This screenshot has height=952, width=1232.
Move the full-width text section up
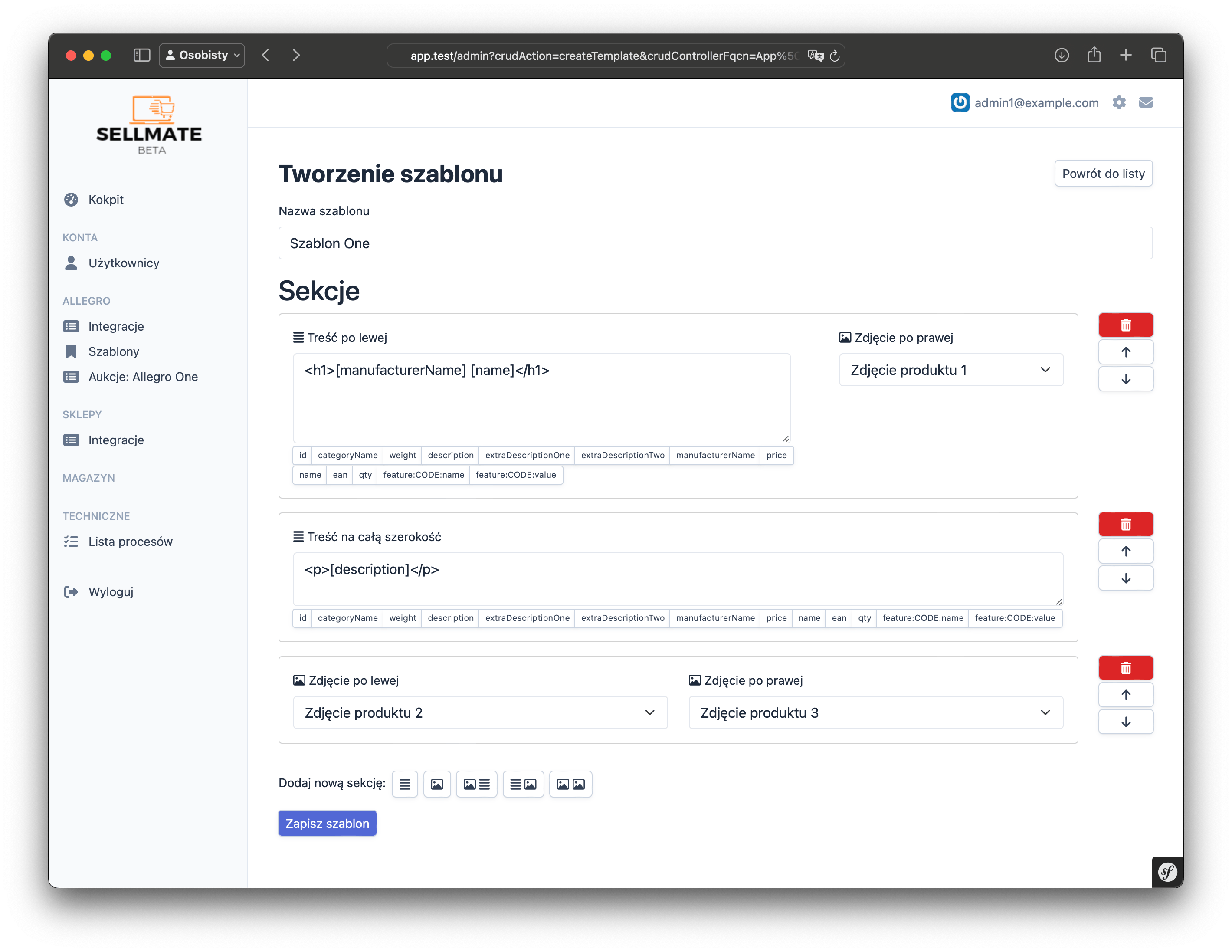coord(1125,552)
